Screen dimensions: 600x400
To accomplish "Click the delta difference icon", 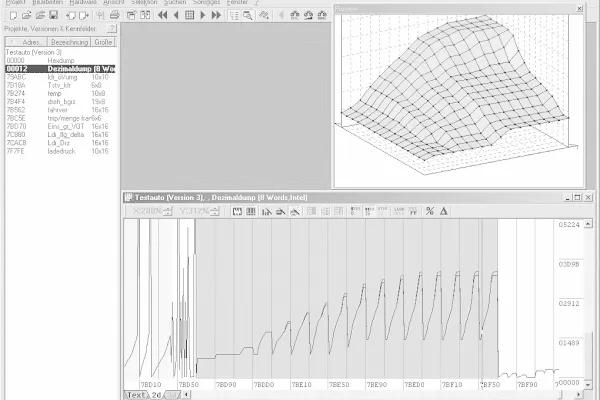I will pos(443,211).
